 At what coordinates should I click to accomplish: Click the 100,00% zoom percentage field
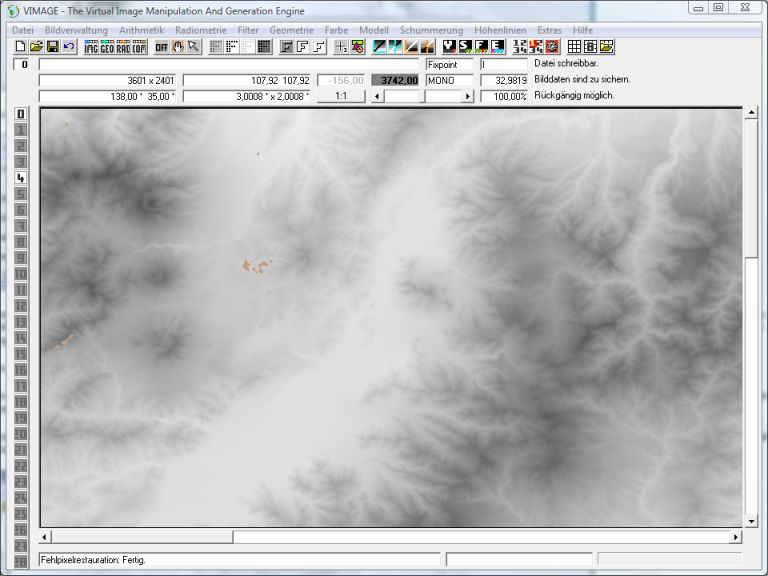504,97
